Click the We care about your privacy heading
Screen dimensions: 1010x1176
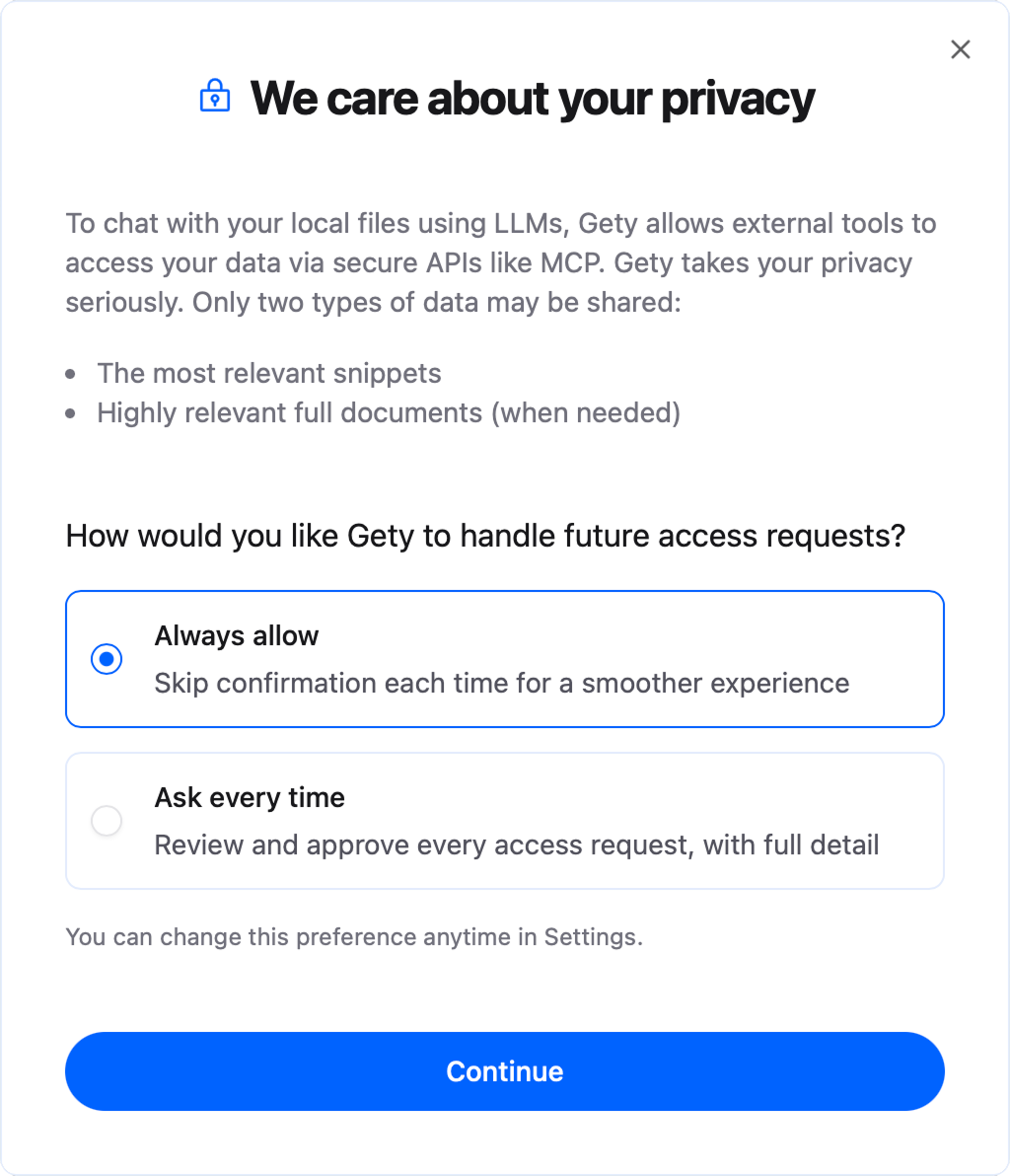(x=533, y=98)
